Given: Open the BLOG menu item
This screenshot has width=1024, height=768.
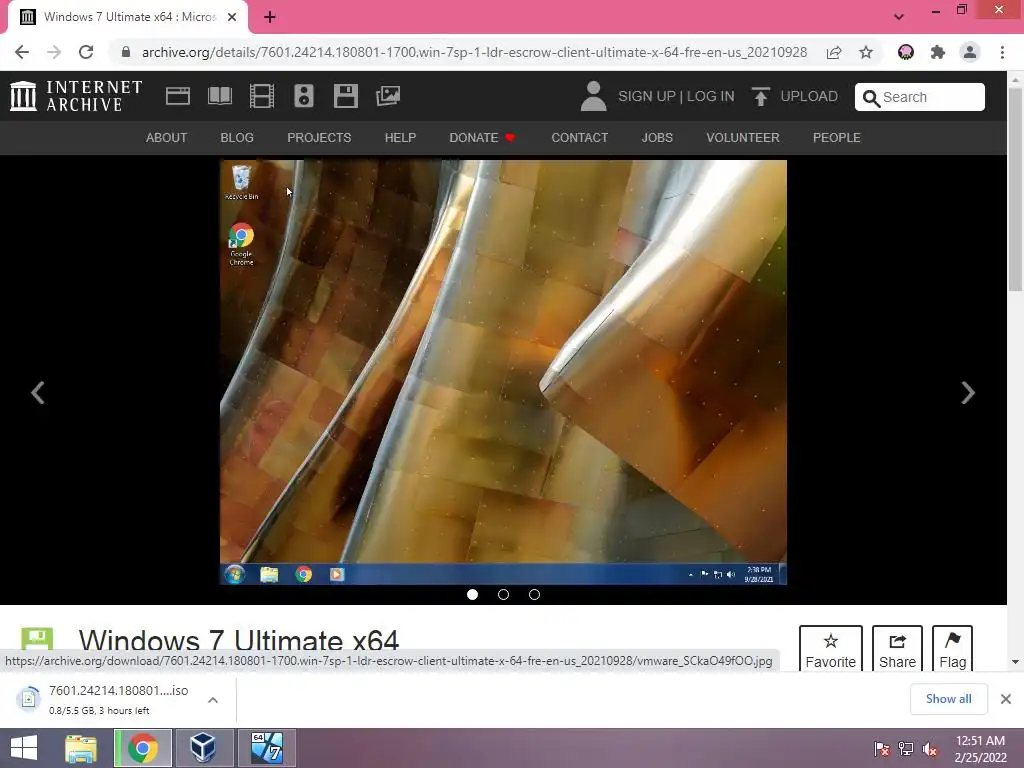Looking at the screenshot, I should coord(237,138).
